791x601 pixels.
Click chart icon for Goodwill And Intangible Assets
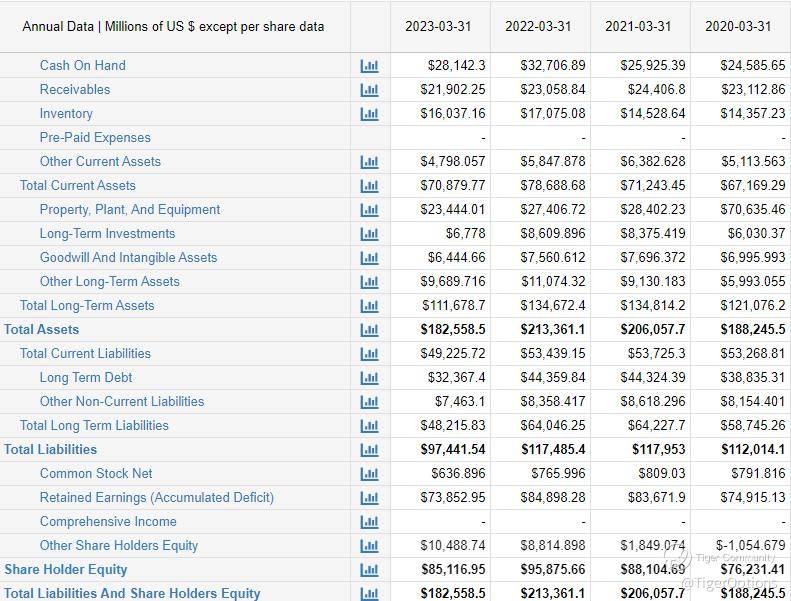369,258
